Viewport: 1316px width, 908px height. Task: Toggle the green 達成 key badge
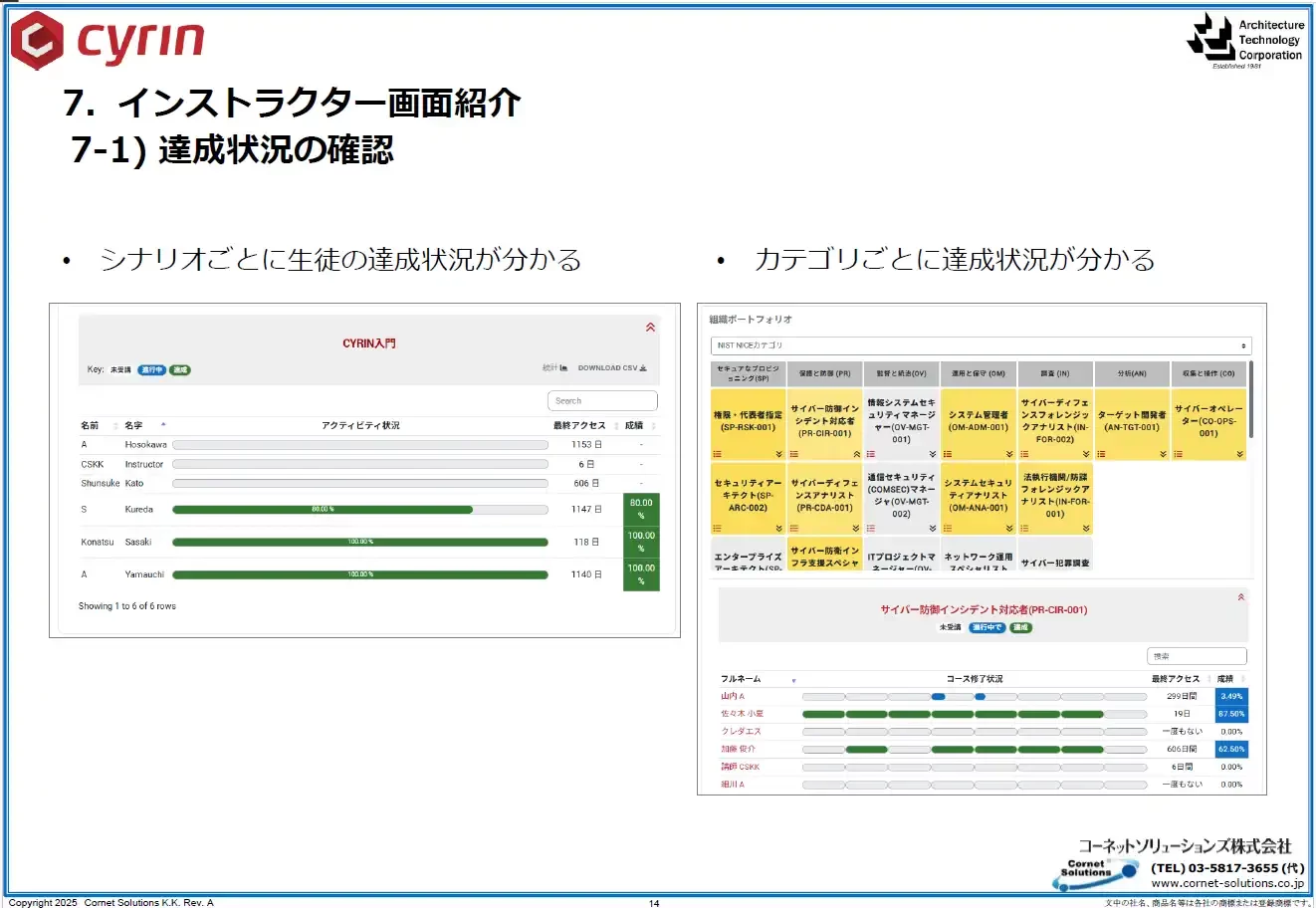point(180,367)
